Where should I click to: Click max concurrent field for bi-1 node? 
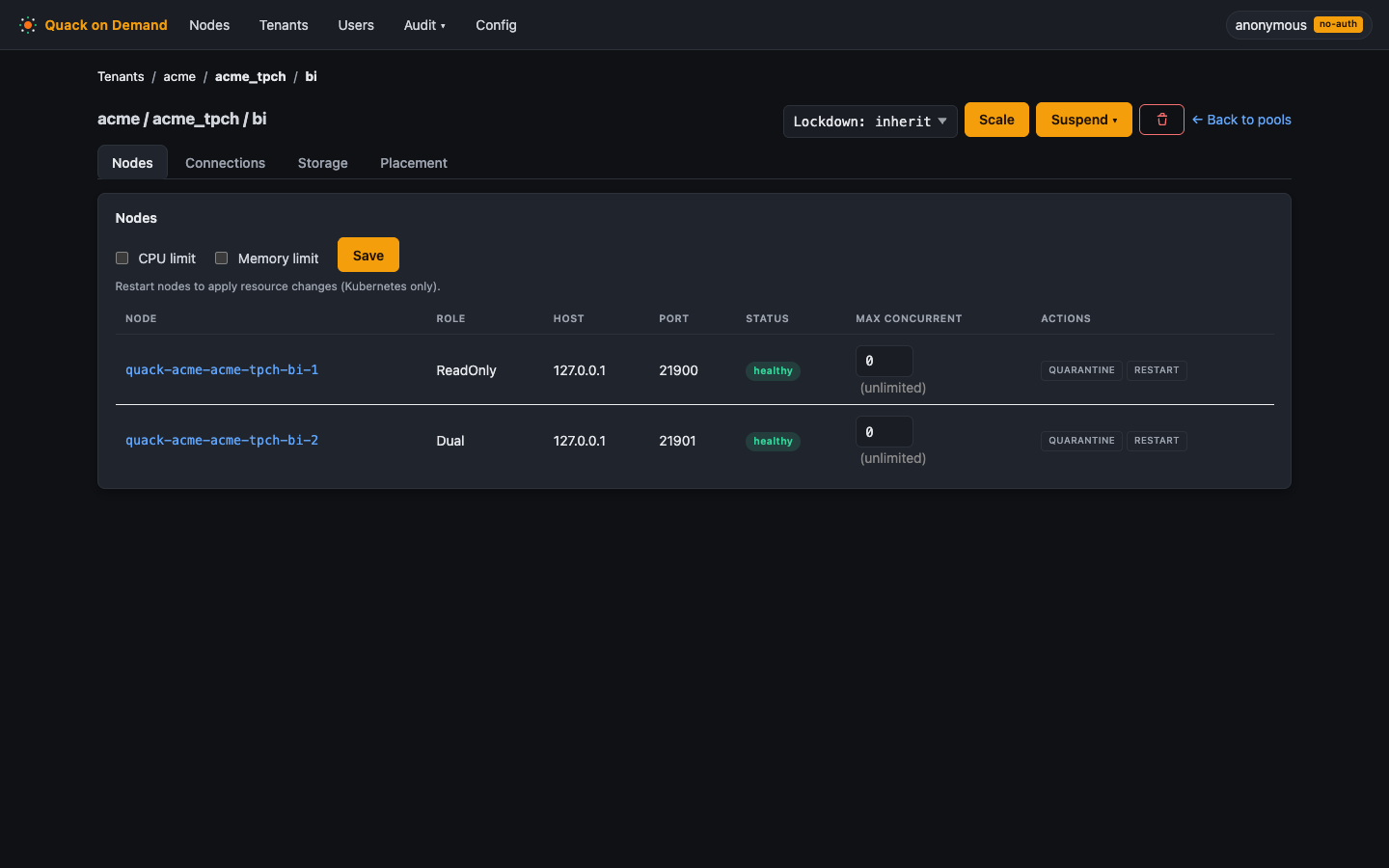885,361
